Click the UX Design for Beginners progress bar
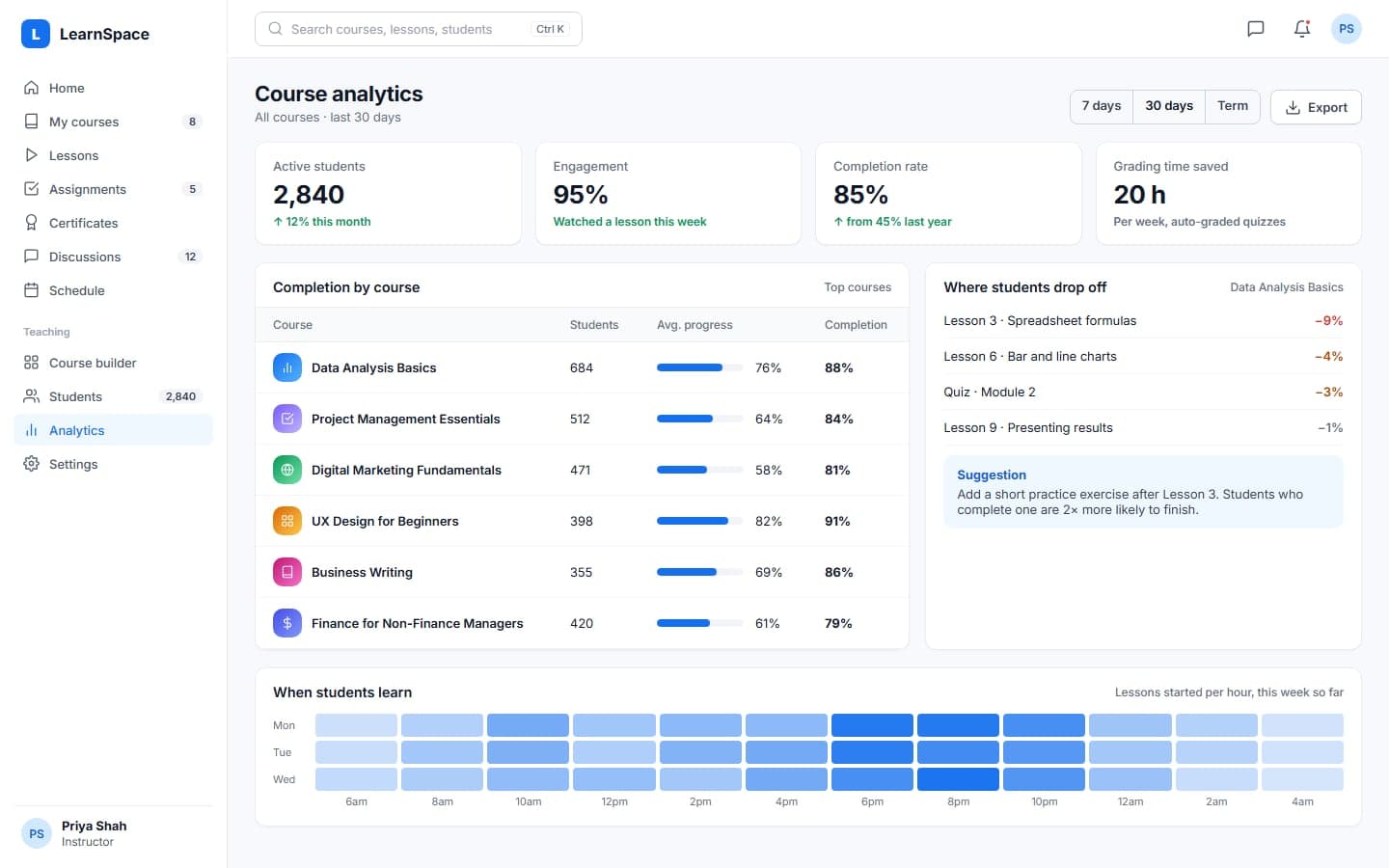 pos(699,521)
